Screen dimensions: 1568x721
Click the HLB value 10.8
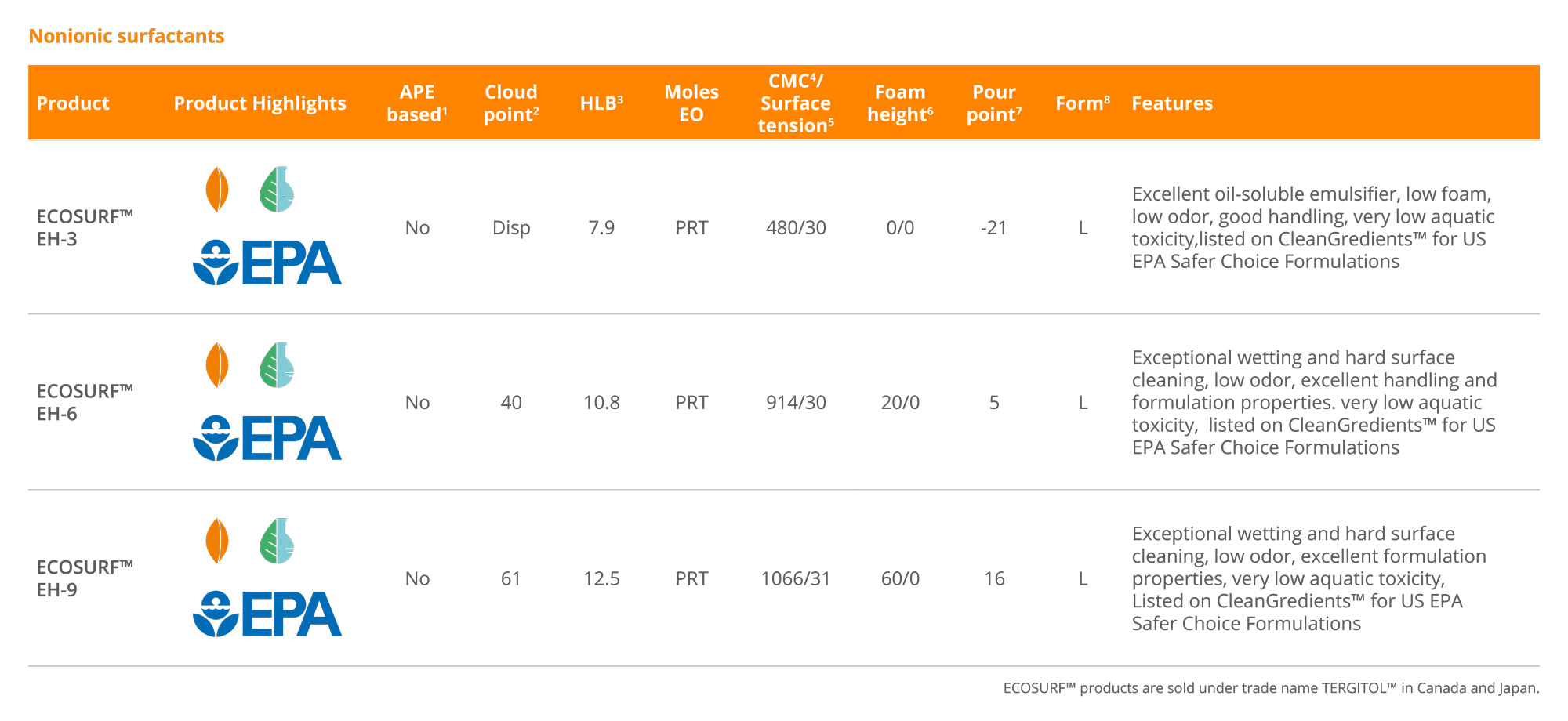coord(601,403)
